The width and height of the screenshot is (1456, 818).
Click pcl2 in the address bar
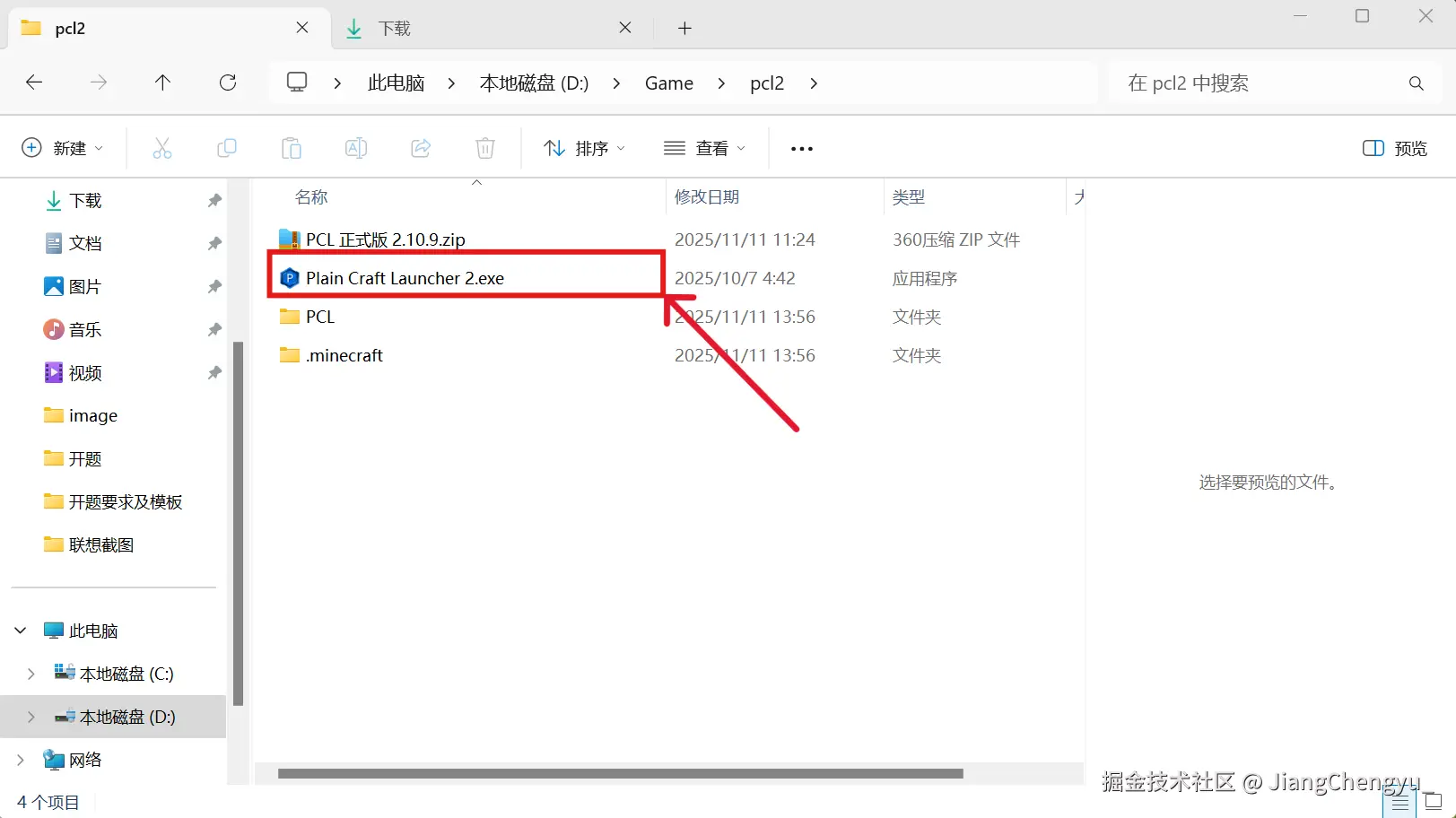click(x=767, y=83)
